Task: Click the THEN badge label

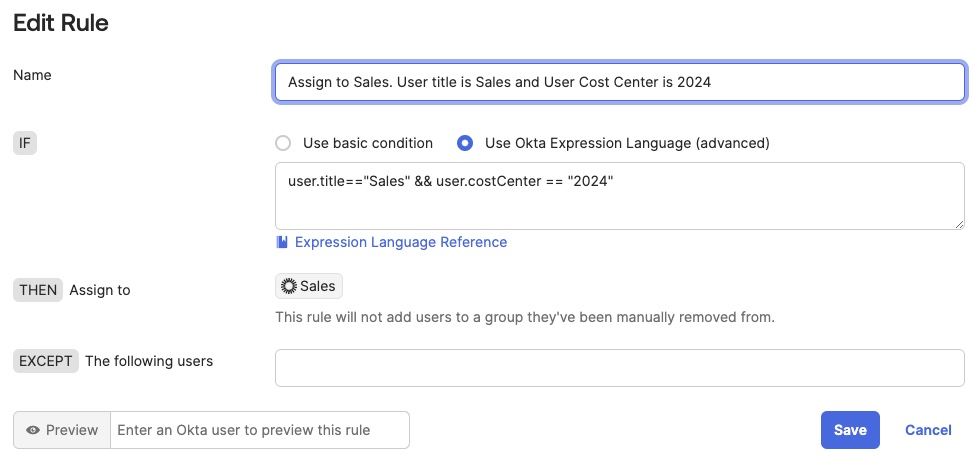Action: tap(38, 290)
